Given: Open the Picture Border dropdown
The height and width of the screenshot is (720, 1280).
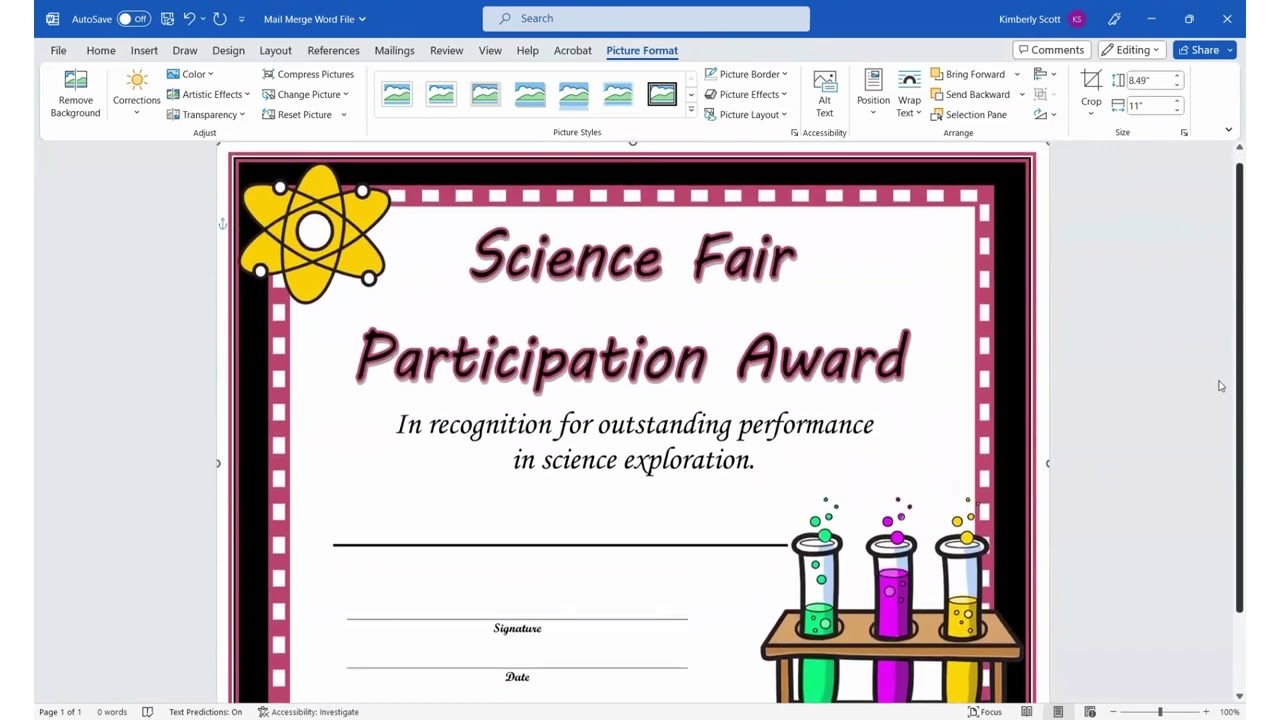Looking at the screenshot, I should tap(746, 74).
